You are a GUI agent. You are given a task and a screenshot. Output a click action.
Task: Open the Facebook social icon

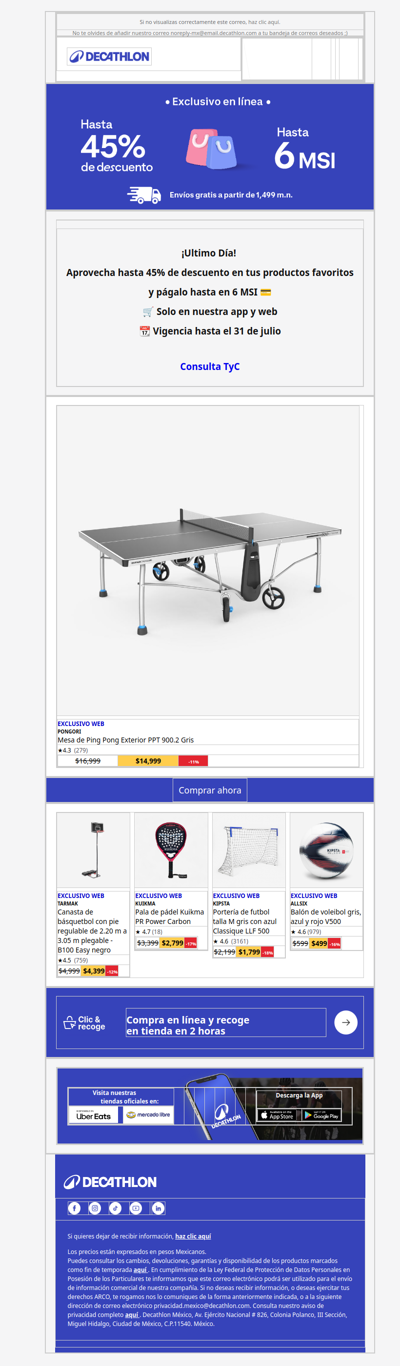tap(74, 1208)
